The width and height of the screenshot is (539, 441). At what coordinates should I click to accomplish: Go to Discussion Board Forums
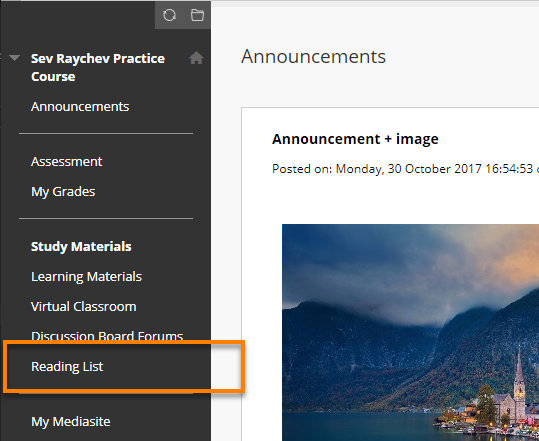coord(107,335)
